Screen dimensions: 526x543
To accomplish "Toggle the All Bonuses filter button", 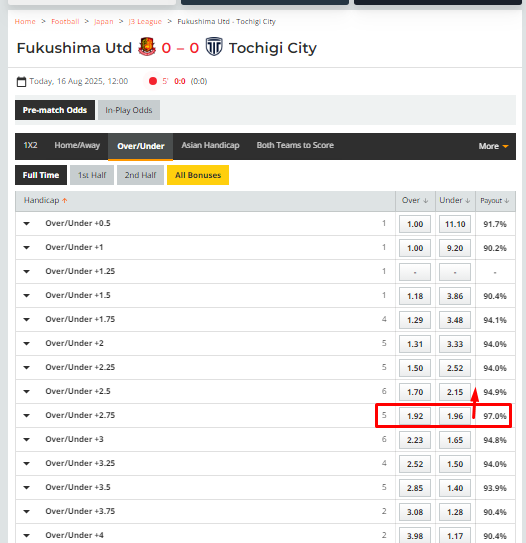I will point(198,175).
